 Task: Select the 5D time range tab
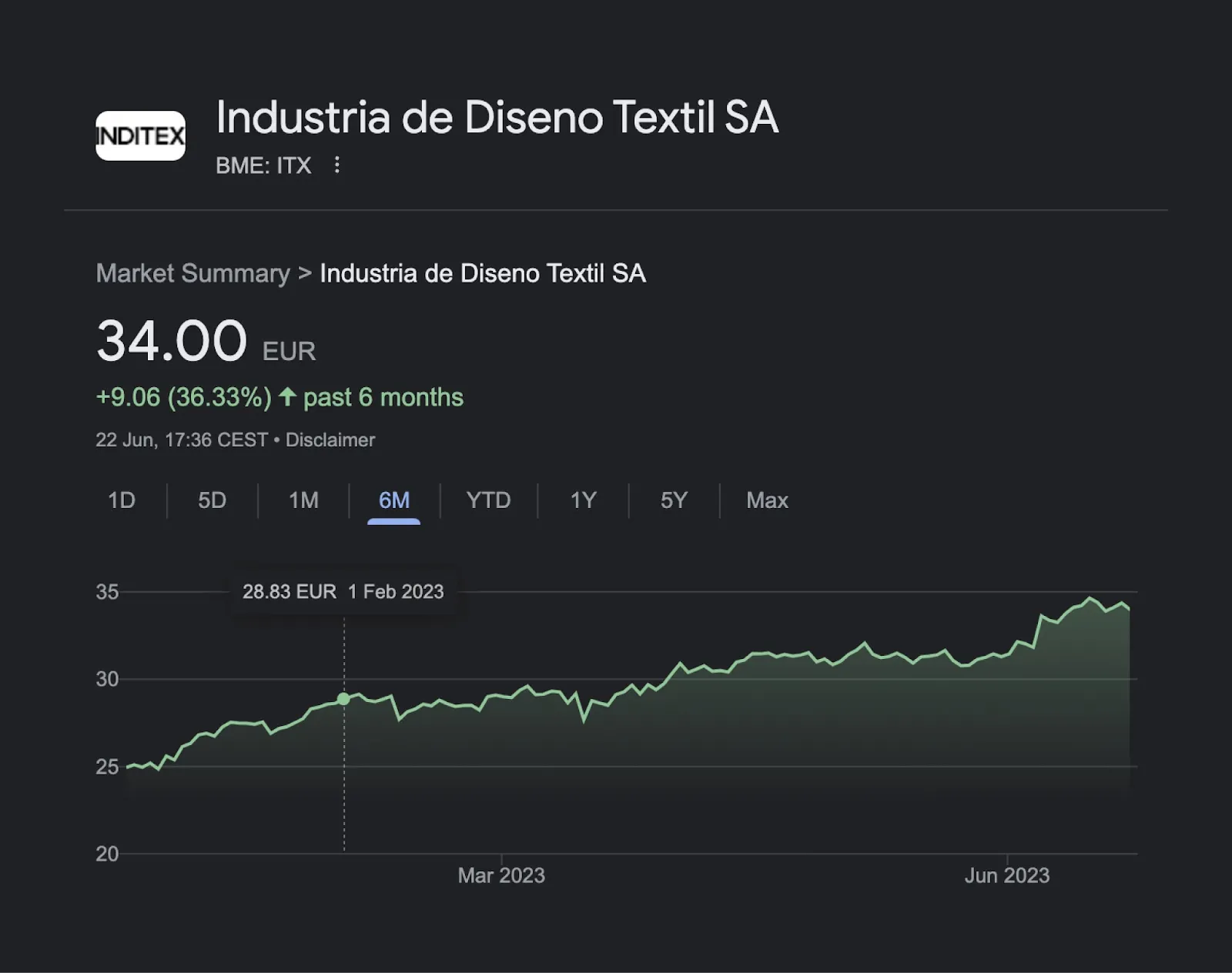212,500
